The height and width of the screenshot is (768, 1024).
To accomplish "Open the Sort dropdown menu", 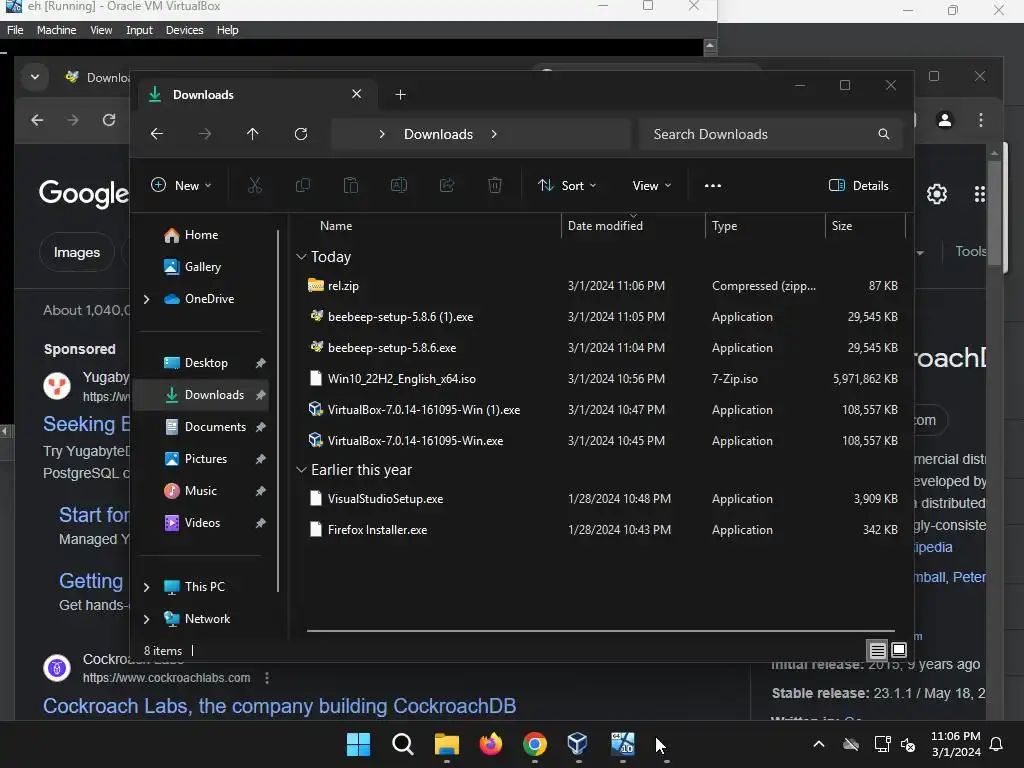I will (566, 185).
